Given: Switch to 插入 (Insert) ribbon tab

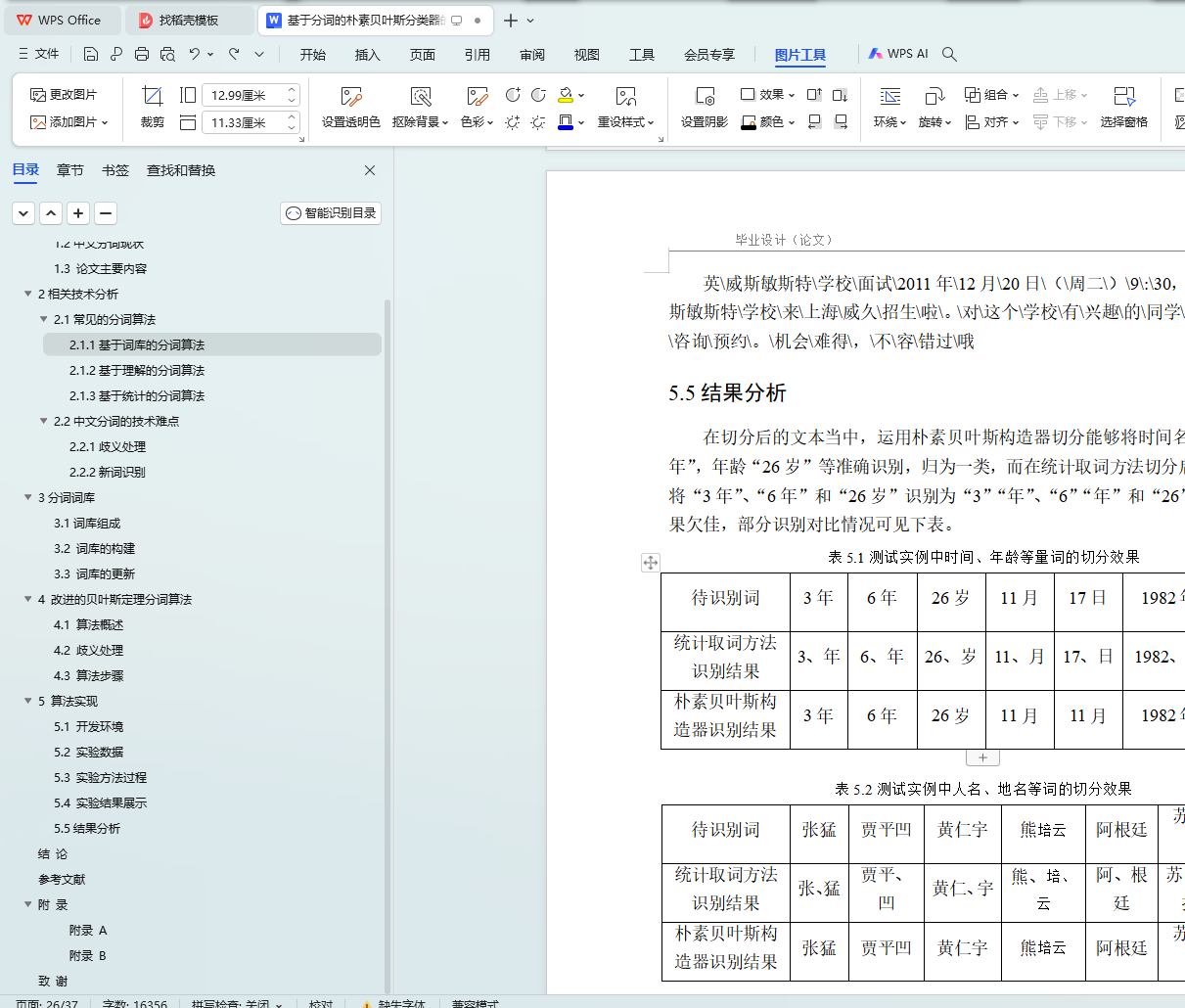Looking at the screenshot, I should coord(368,55).
